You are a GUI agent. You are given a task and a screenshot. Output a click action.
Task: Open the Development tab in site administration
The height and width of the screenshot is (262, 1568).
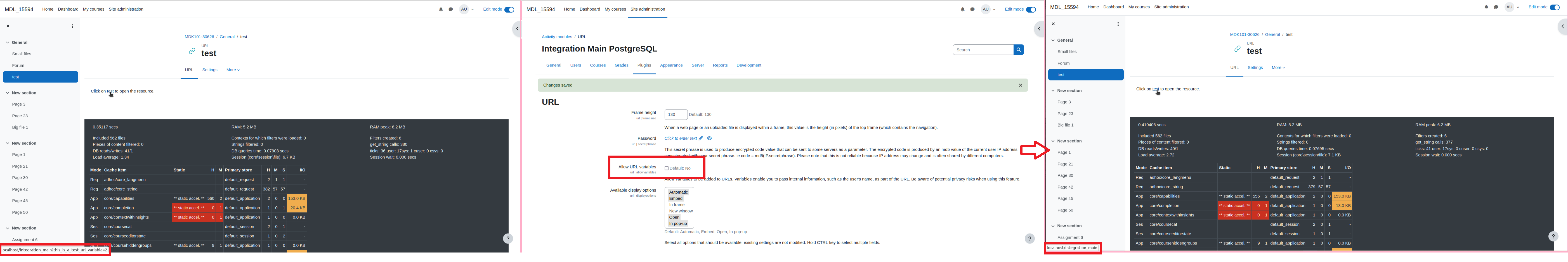[749, 65]
